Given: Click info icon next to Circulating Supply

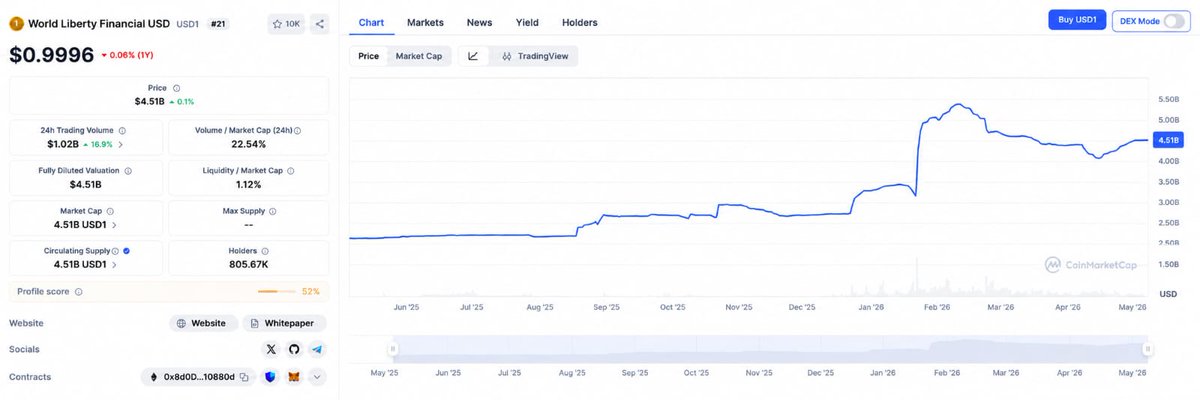Looking at the screenshot, I should pos(115,251).
